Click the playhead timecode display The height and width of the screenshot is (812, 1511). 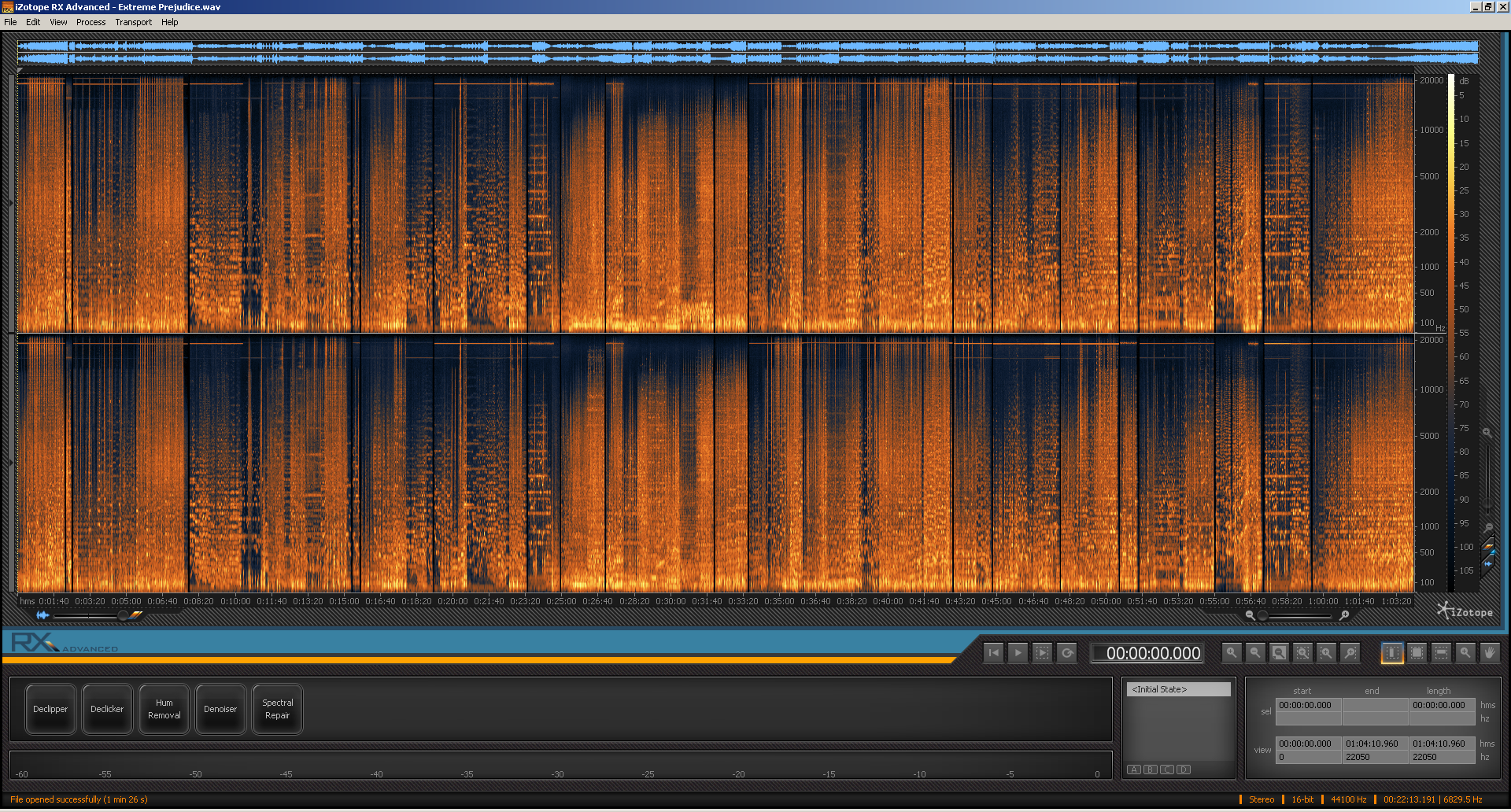tap(1147, 653)
